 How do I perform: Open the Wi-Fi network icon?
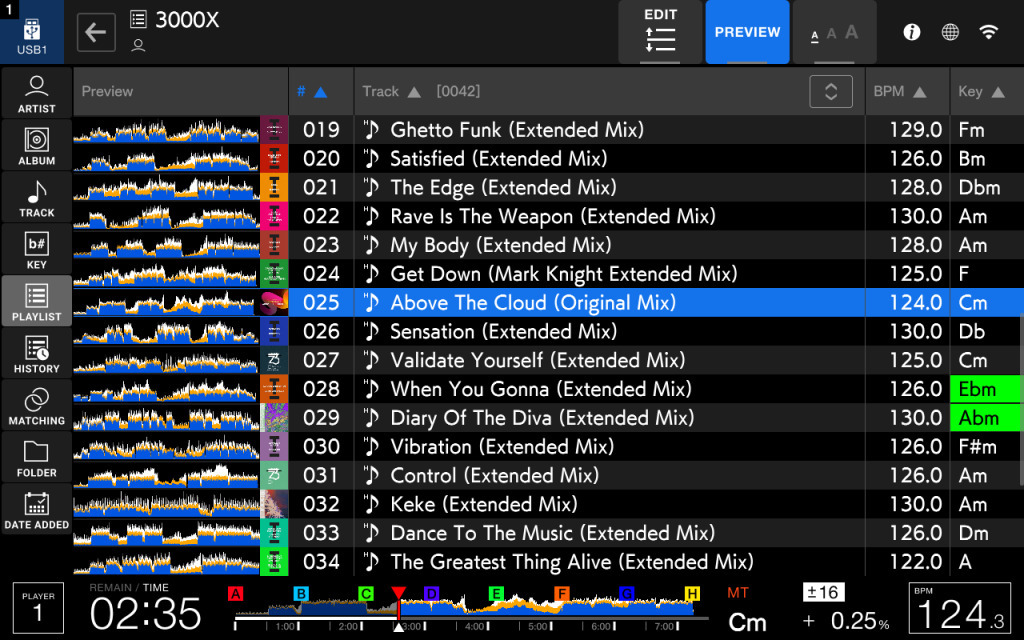[988, 32]
